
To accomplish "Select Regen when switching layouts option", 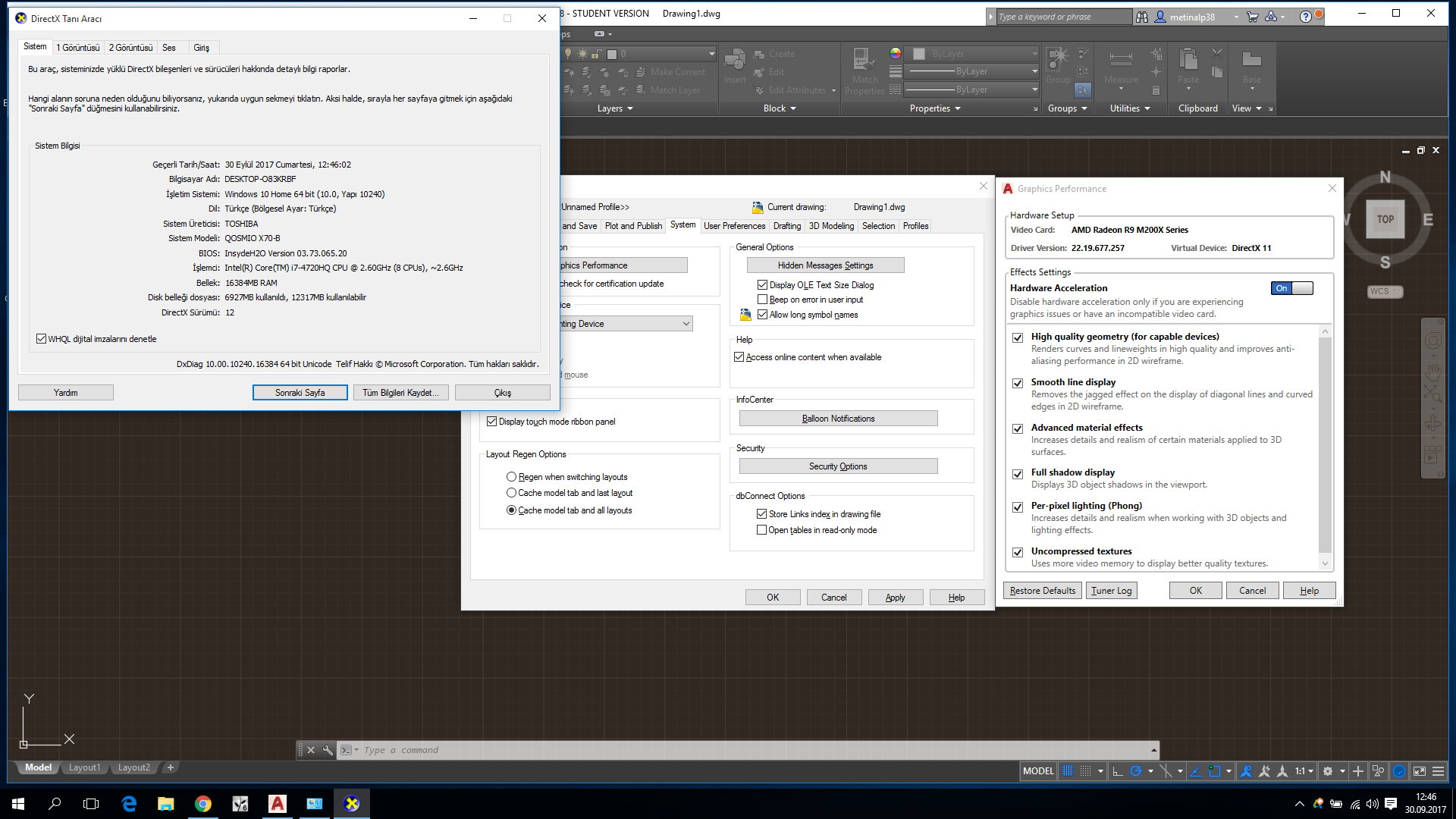I will tap(512, 476).
